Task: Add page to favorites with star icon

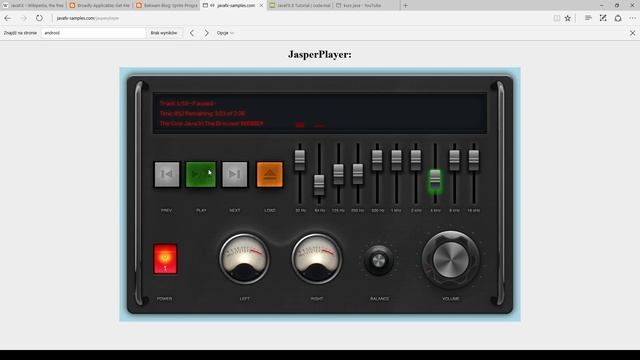Action: pos(568,18)
